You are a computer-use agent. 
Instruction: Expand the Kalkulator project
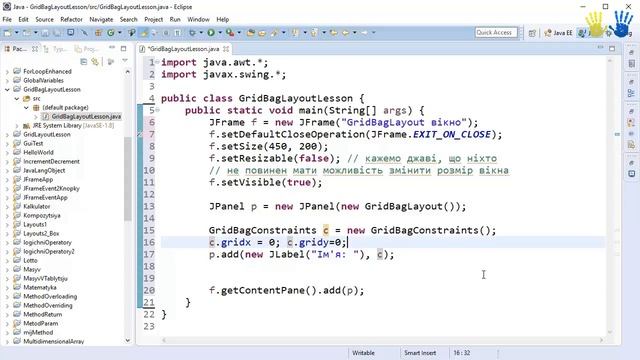[x=7, y=207]
